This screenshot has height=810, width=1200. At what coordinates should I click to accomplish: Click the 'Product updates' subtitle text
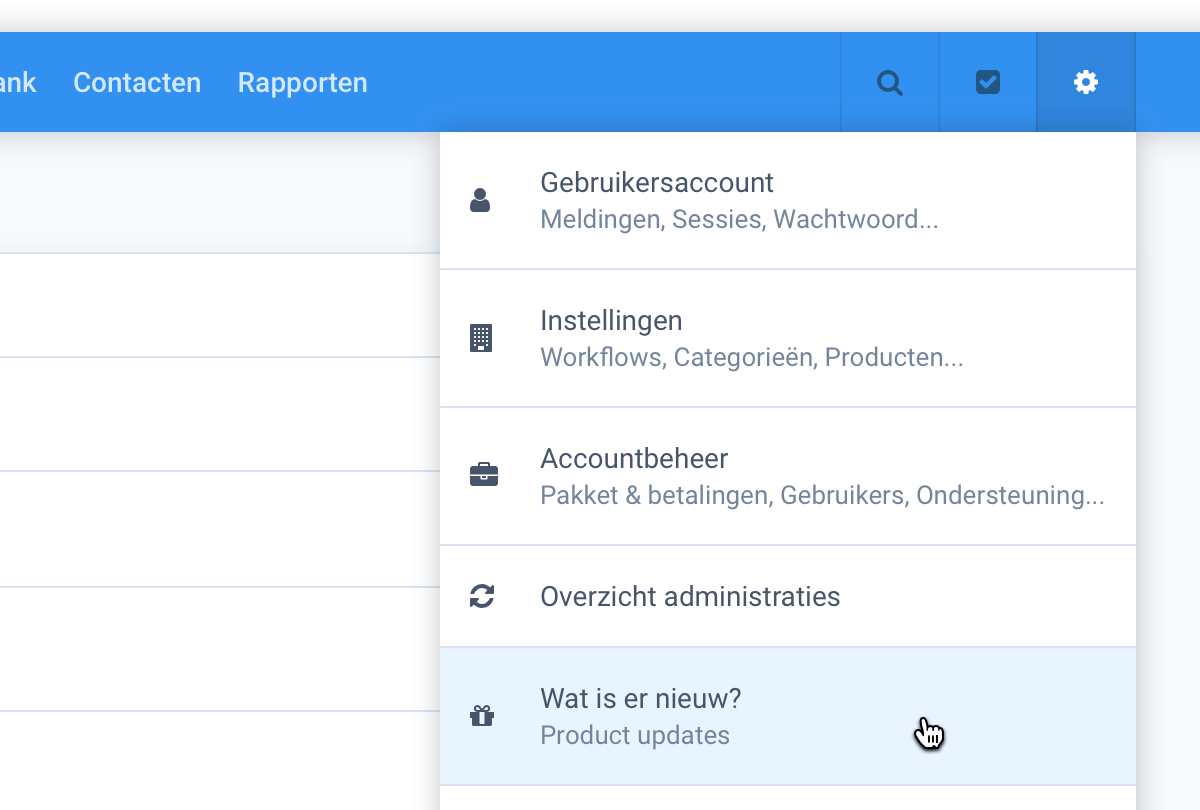point(635,735)
